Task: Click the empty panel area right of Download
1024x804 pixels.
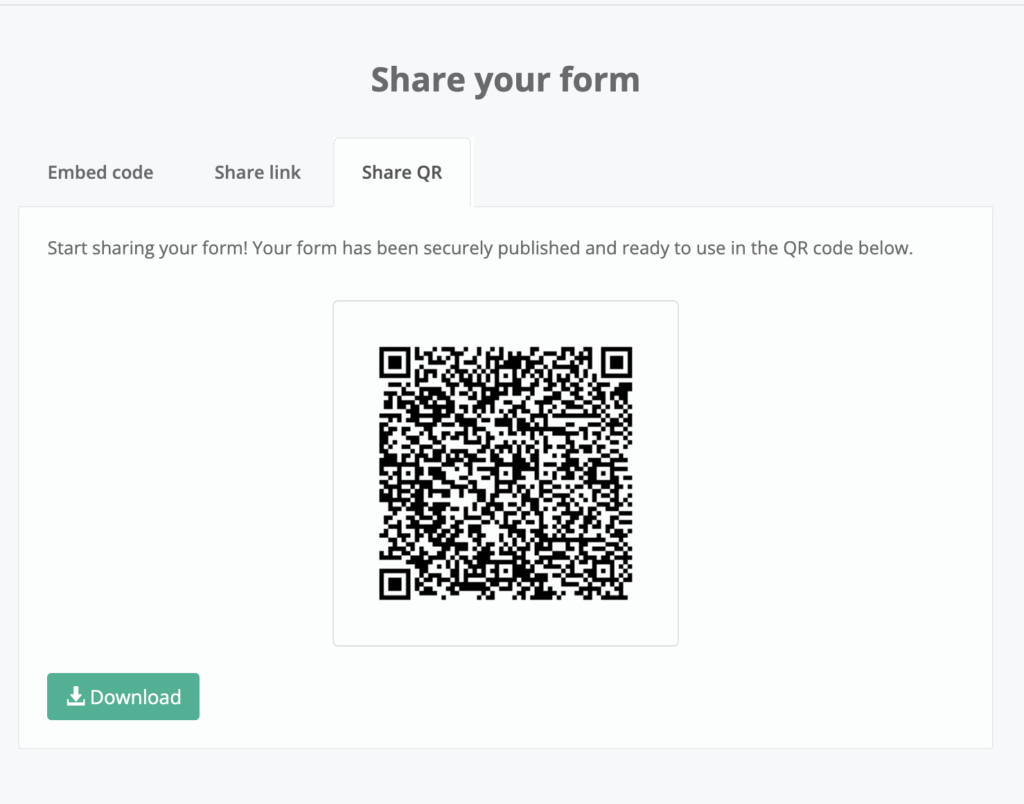Action: 600,697
